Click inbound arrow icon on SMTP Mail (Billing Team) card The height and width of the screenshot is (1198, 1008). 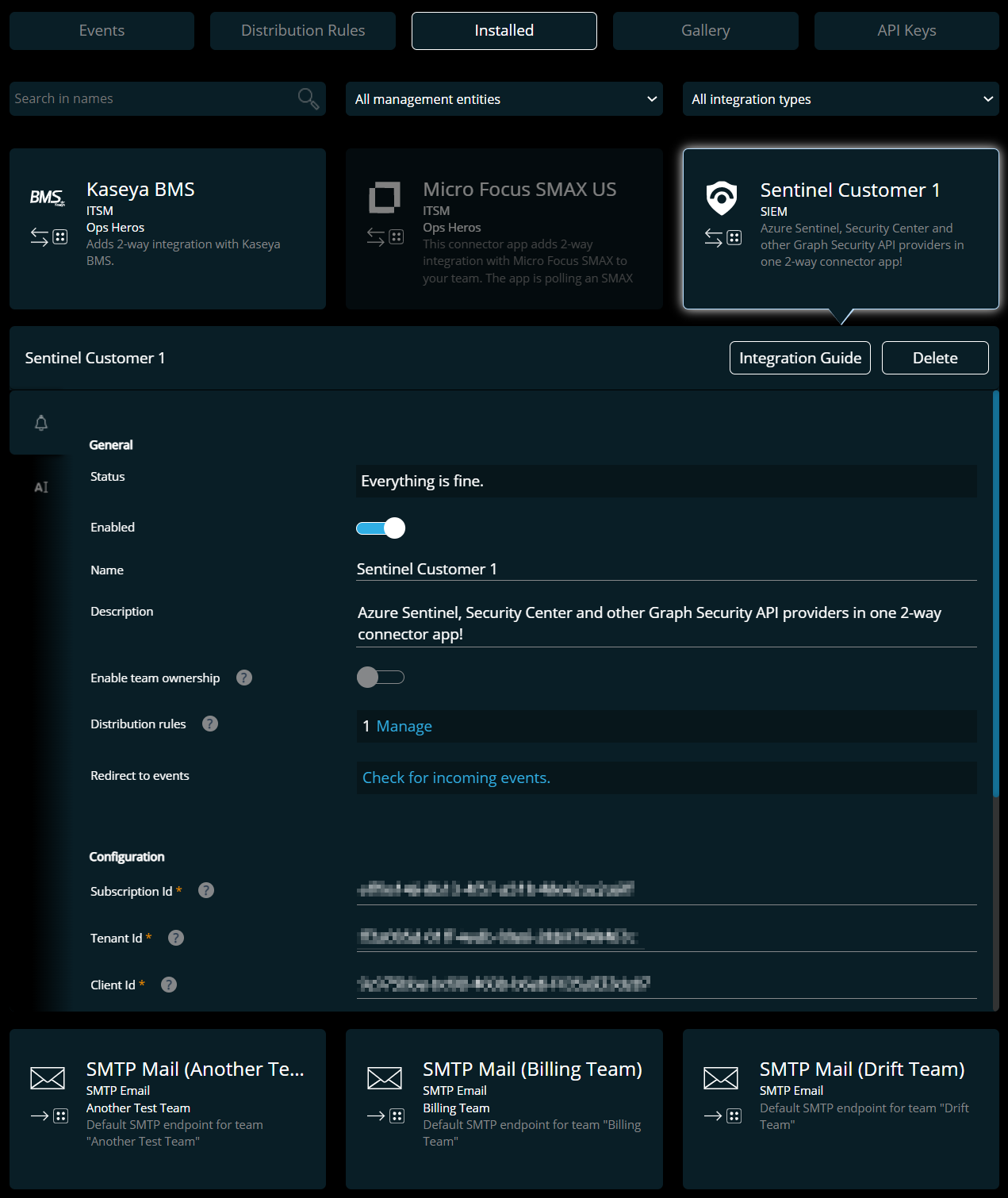click(376, 1116)
